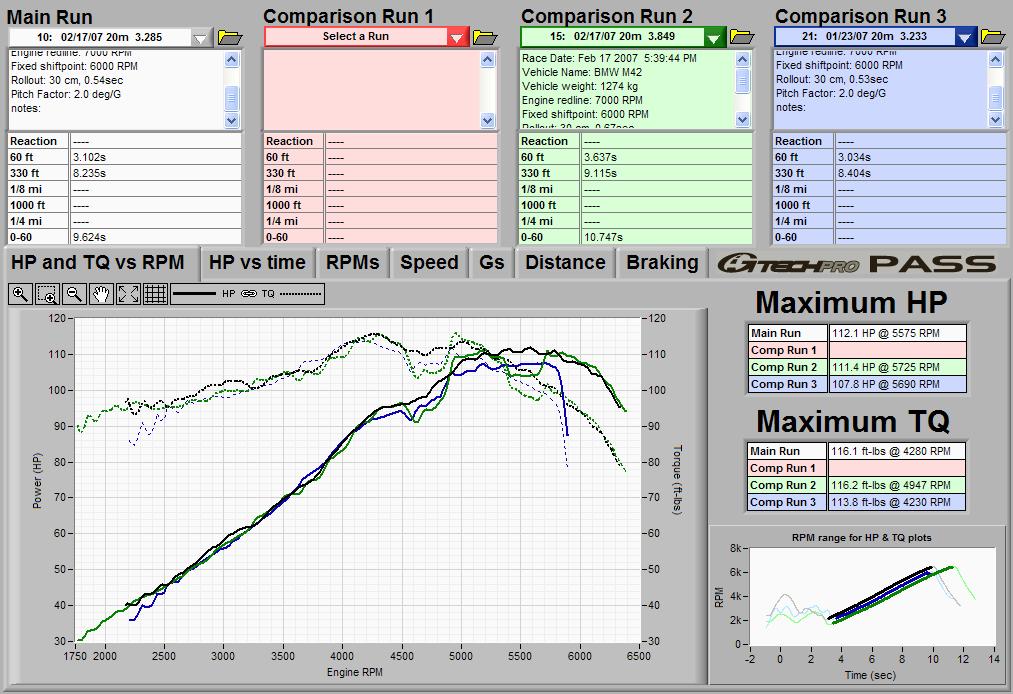Open folder icon for Comparison Run 2

[742, 37]
